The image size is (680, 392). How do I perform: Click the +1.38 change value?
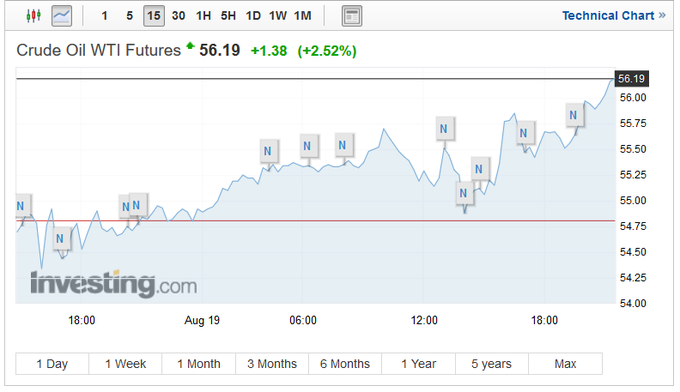click(x=269, y=51)
